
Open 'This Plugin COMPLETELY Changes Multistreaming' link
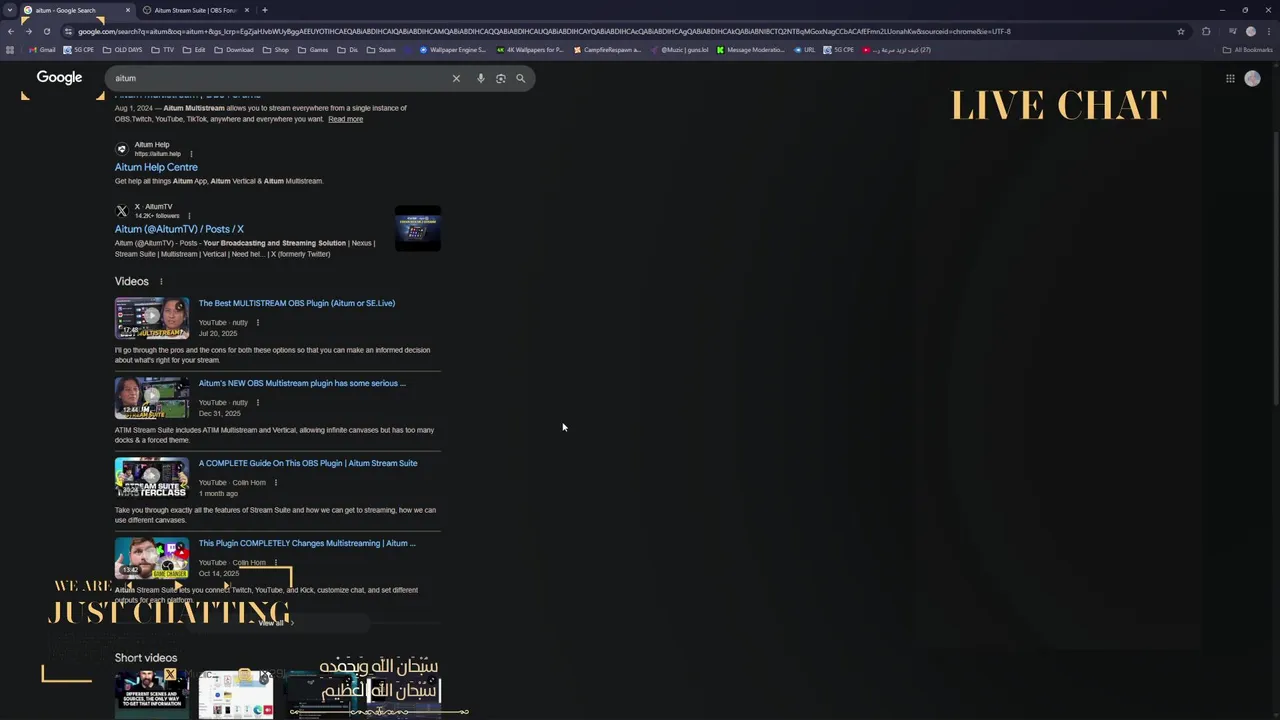coord(307,543)
